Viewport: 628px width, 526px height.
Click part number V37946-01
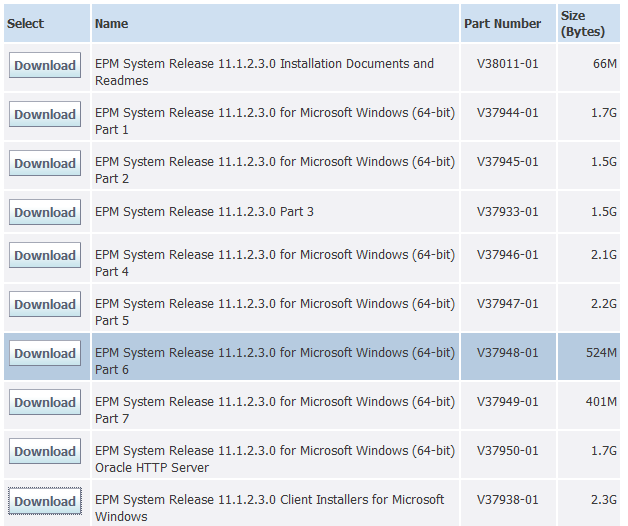click(507, 254)
